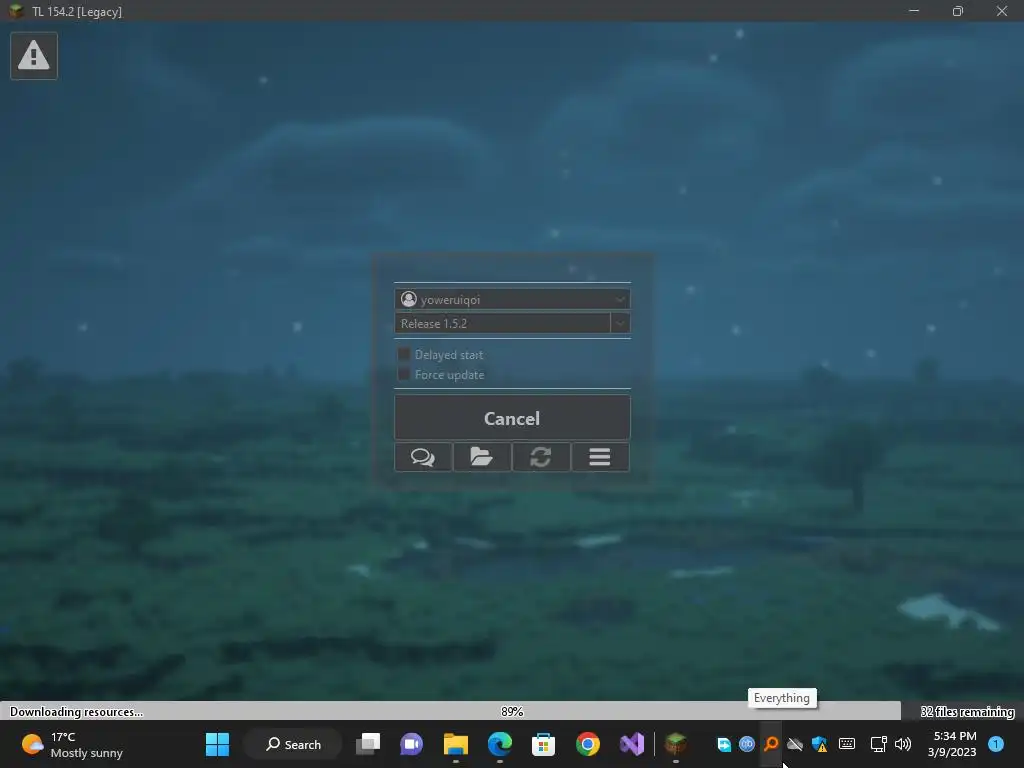
Task: Open File Explorer from the taskbar
Action: (456, 744)
